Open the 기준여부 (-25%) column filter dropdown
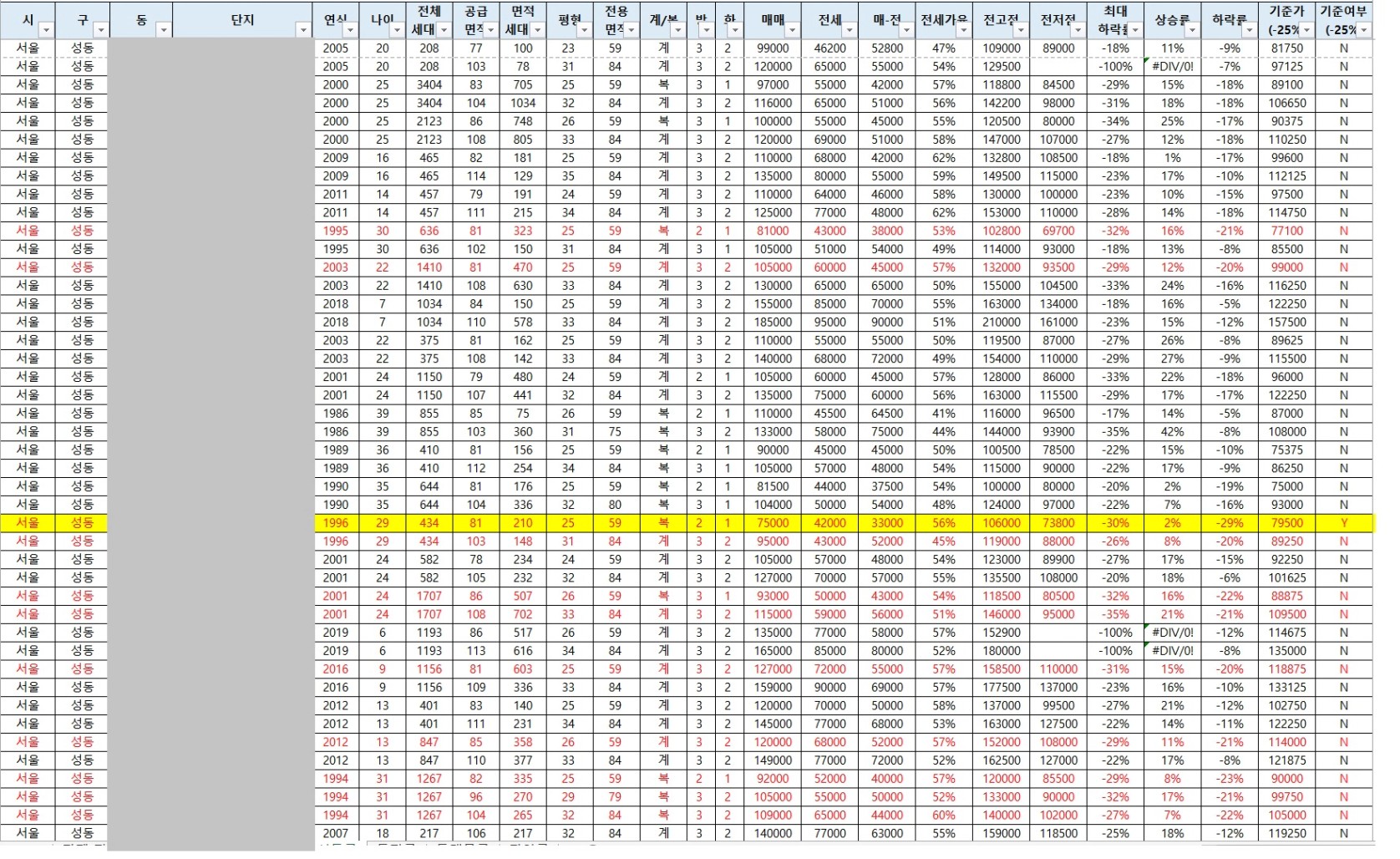1400x859 pixels. point(1364,30)
